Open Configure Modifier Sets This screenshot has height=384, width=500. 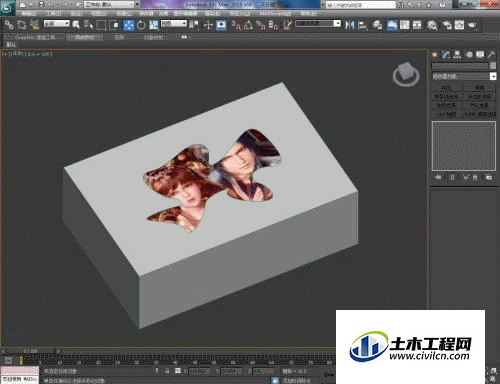point(489,177)
